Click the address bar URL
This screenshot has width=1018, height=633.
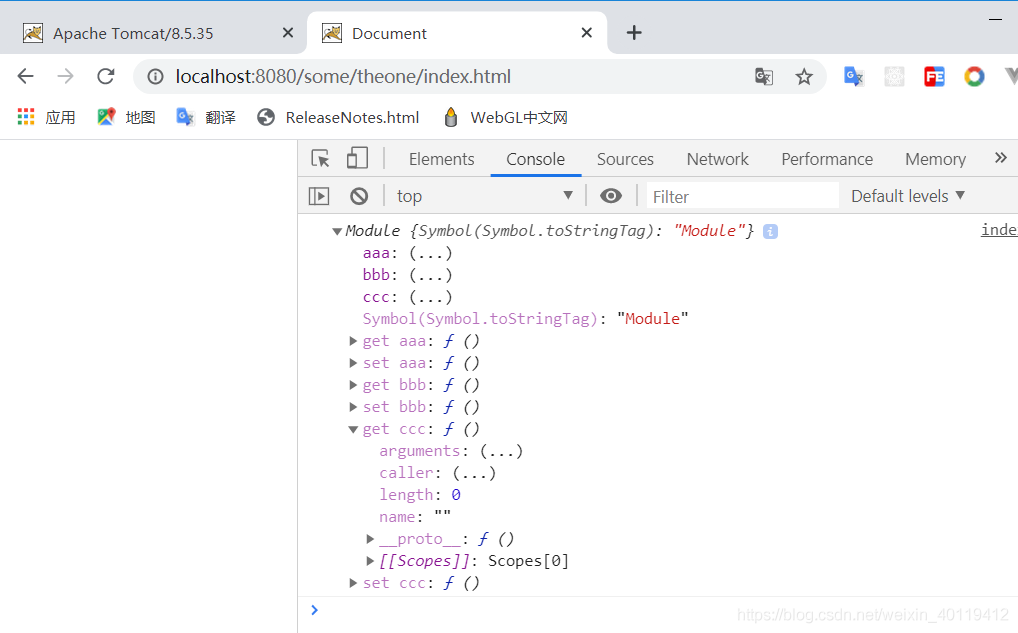(343, 77)
